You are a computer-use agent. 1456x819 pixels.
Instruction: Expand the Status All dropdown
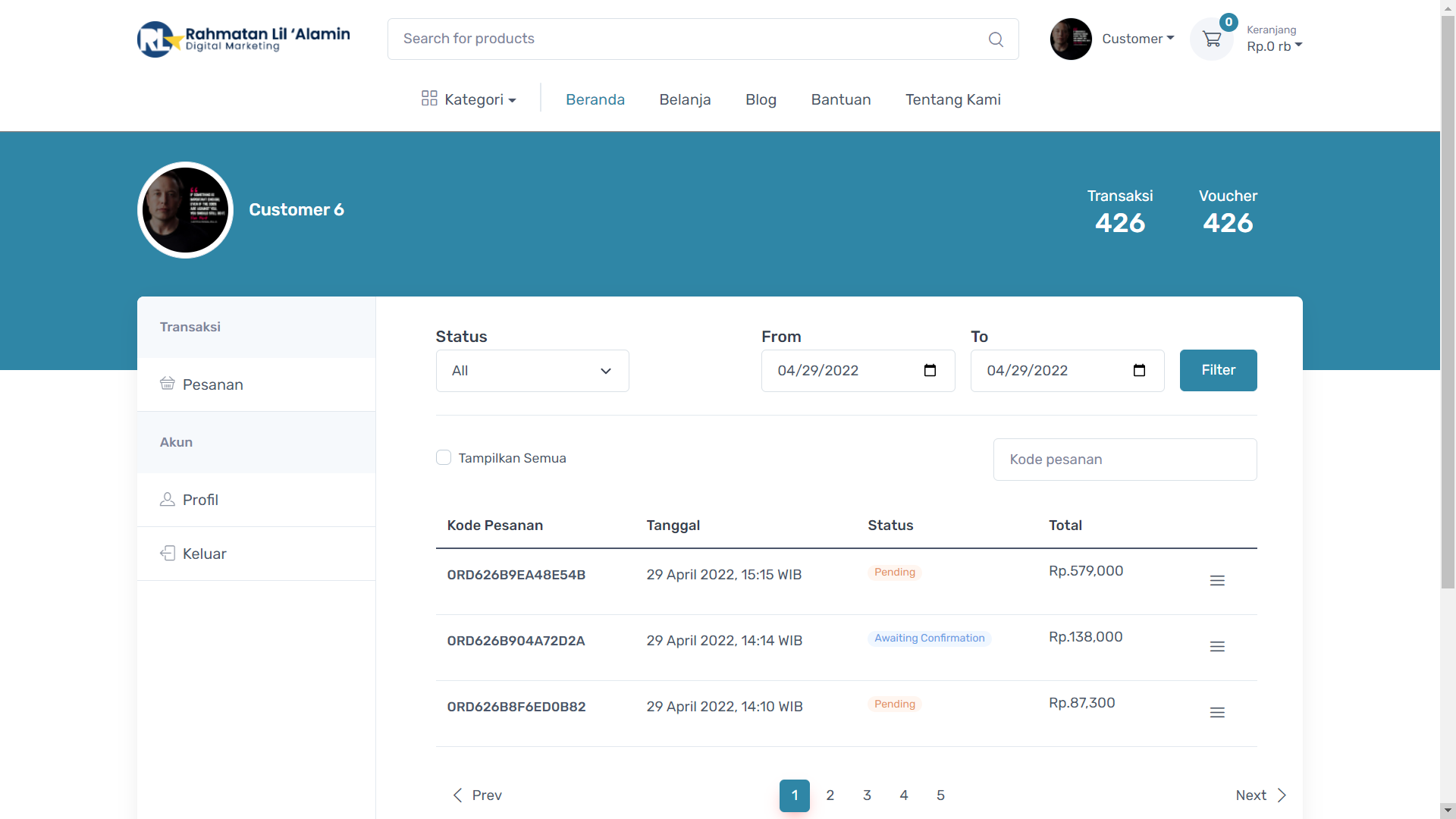pos(532,371)
